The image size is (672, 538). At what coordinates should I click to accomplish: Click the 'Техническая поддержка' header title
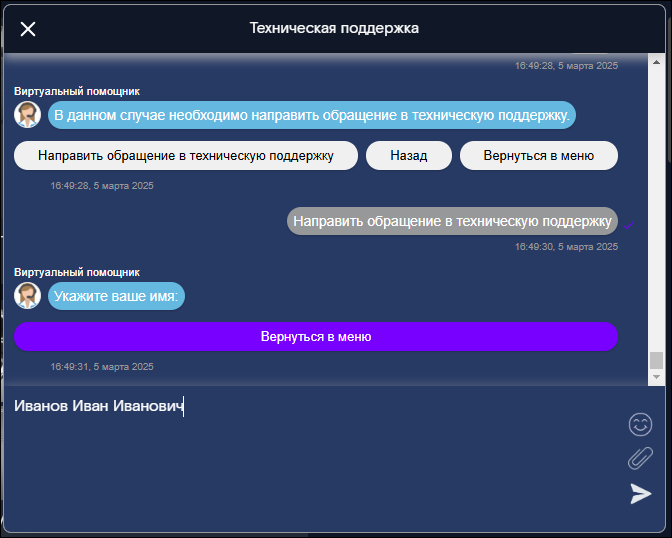point(334,28)
